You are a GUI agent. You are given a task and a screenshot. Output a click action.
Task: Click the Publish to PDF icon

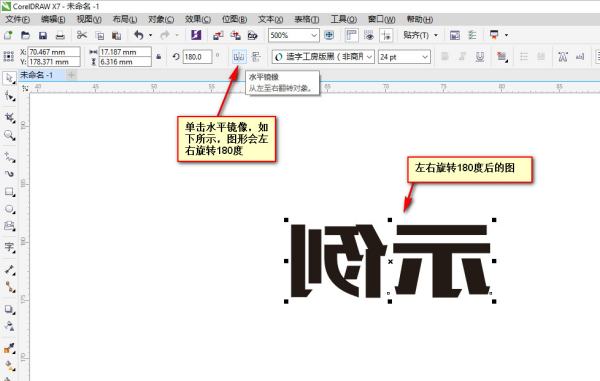coord(253,36)
